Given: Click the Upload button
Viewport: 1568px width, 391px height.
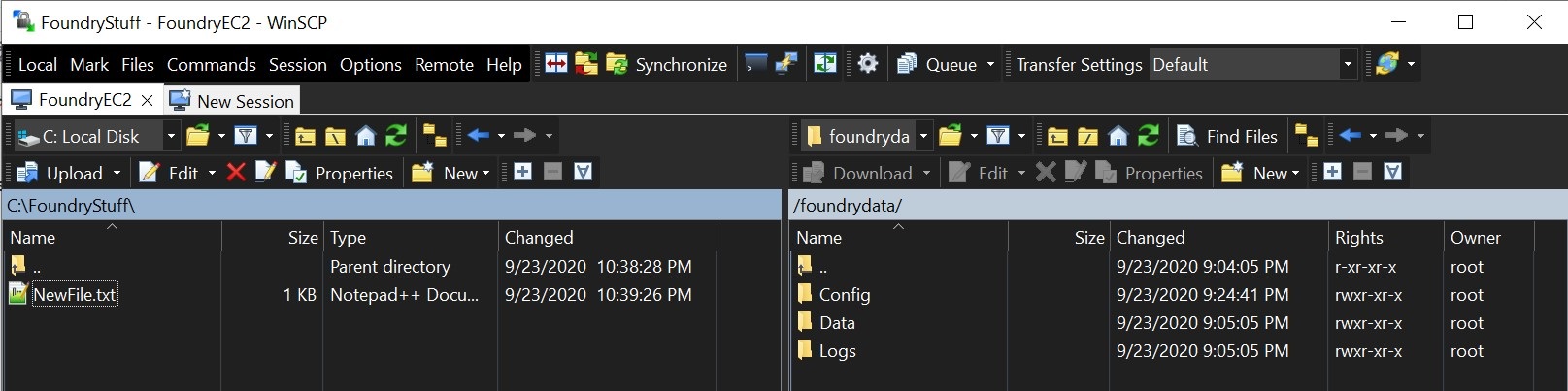Looking at the screenshot, I should click(60, 173).
